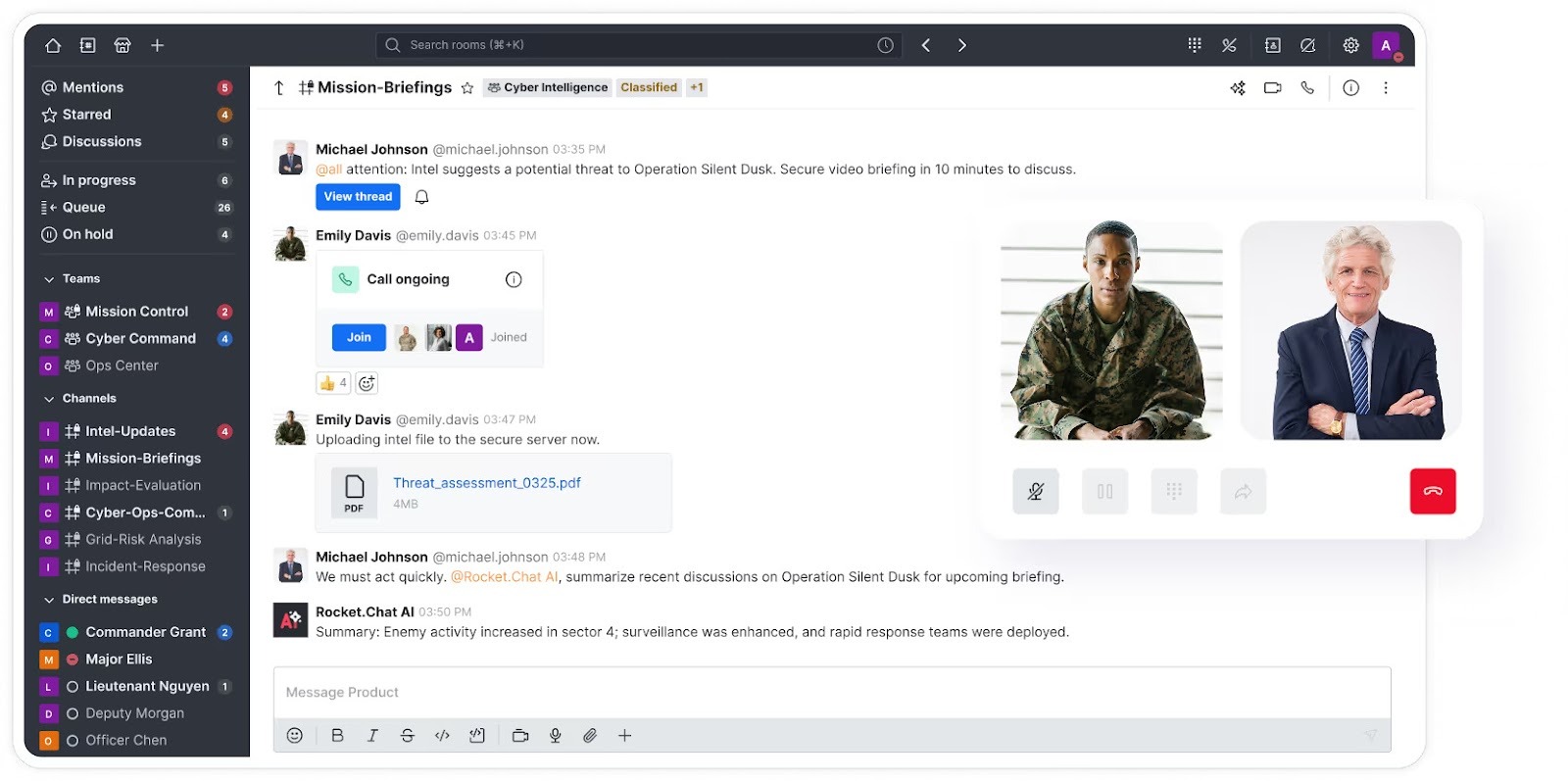Click the emoji picker in composer
Image resolution: width=1568 pixels, height=781 pixels.
coord(295,736)
